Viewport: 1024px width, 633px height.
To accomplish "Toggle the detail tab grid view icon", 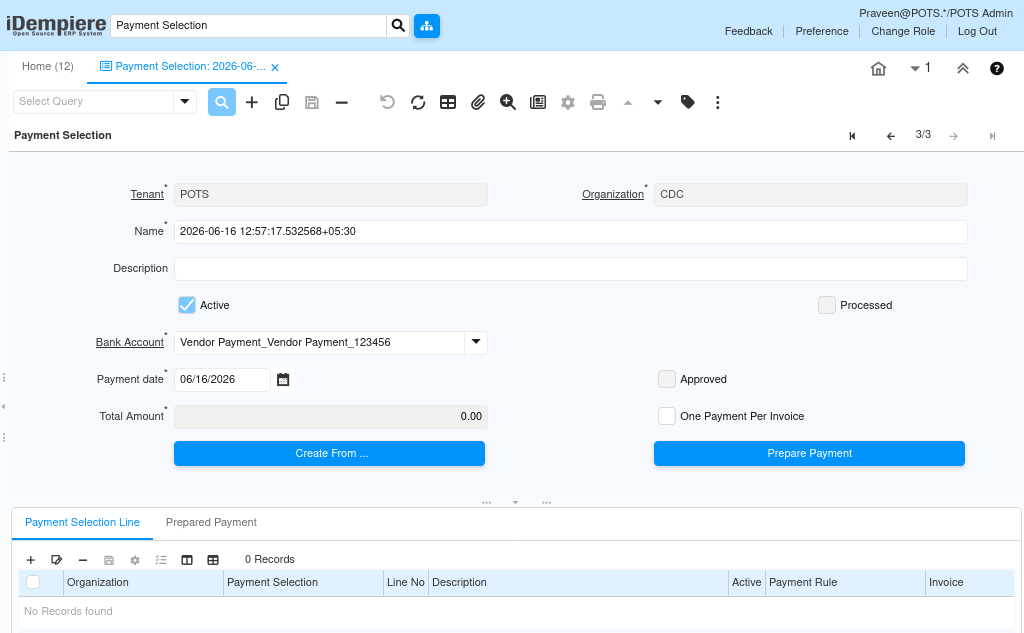I will (x=213, y=560).
